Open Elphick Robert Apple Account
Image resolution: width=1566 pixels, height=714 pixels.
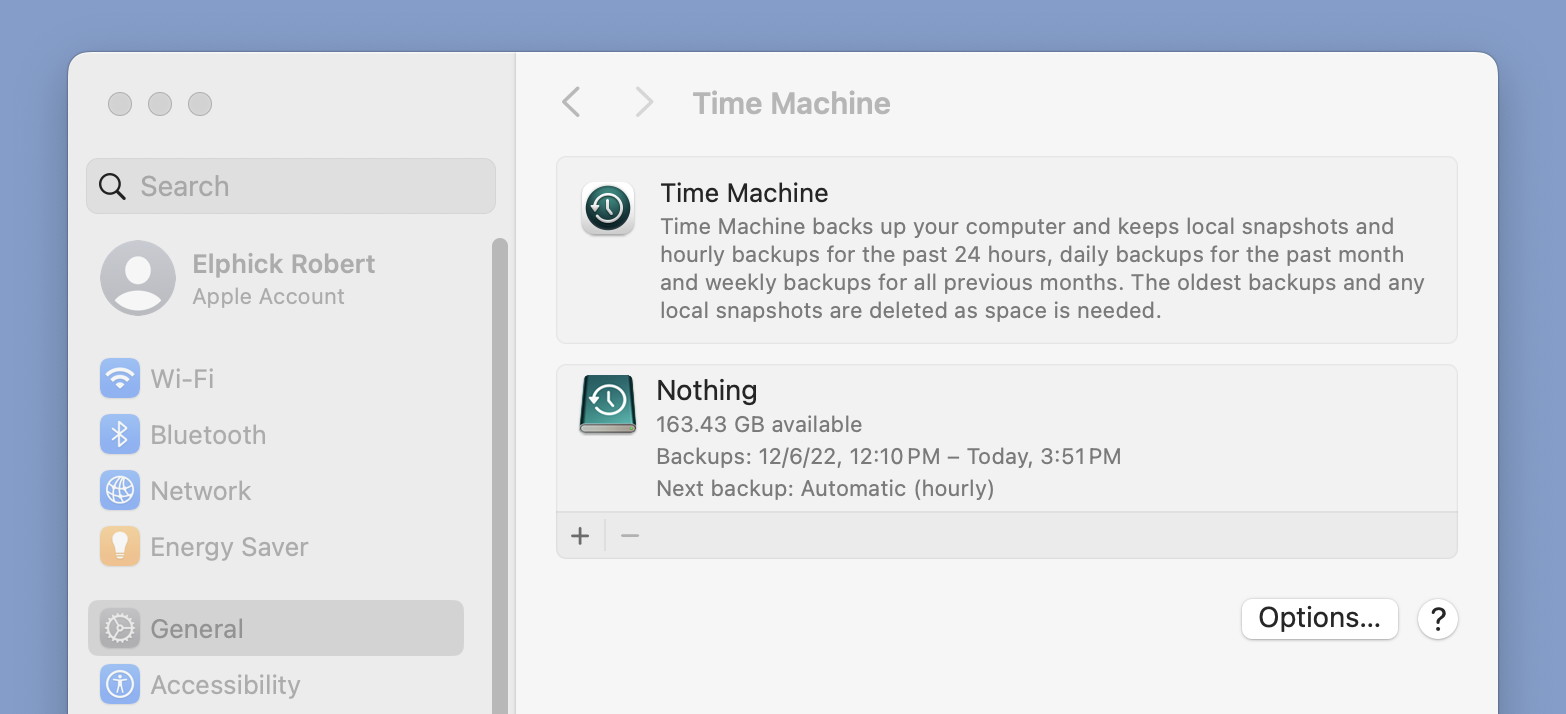click(x=276, y=278)
